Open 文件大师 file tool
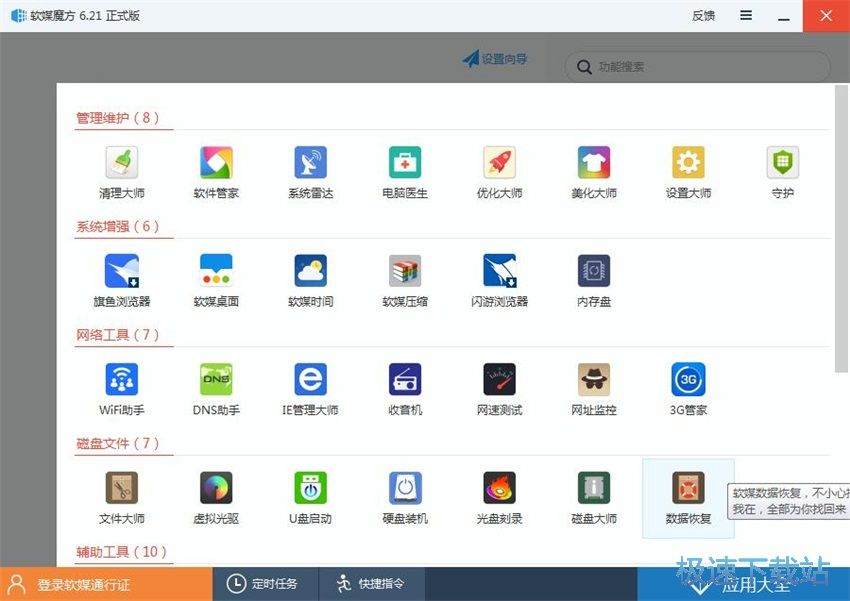 click(122, 497)
